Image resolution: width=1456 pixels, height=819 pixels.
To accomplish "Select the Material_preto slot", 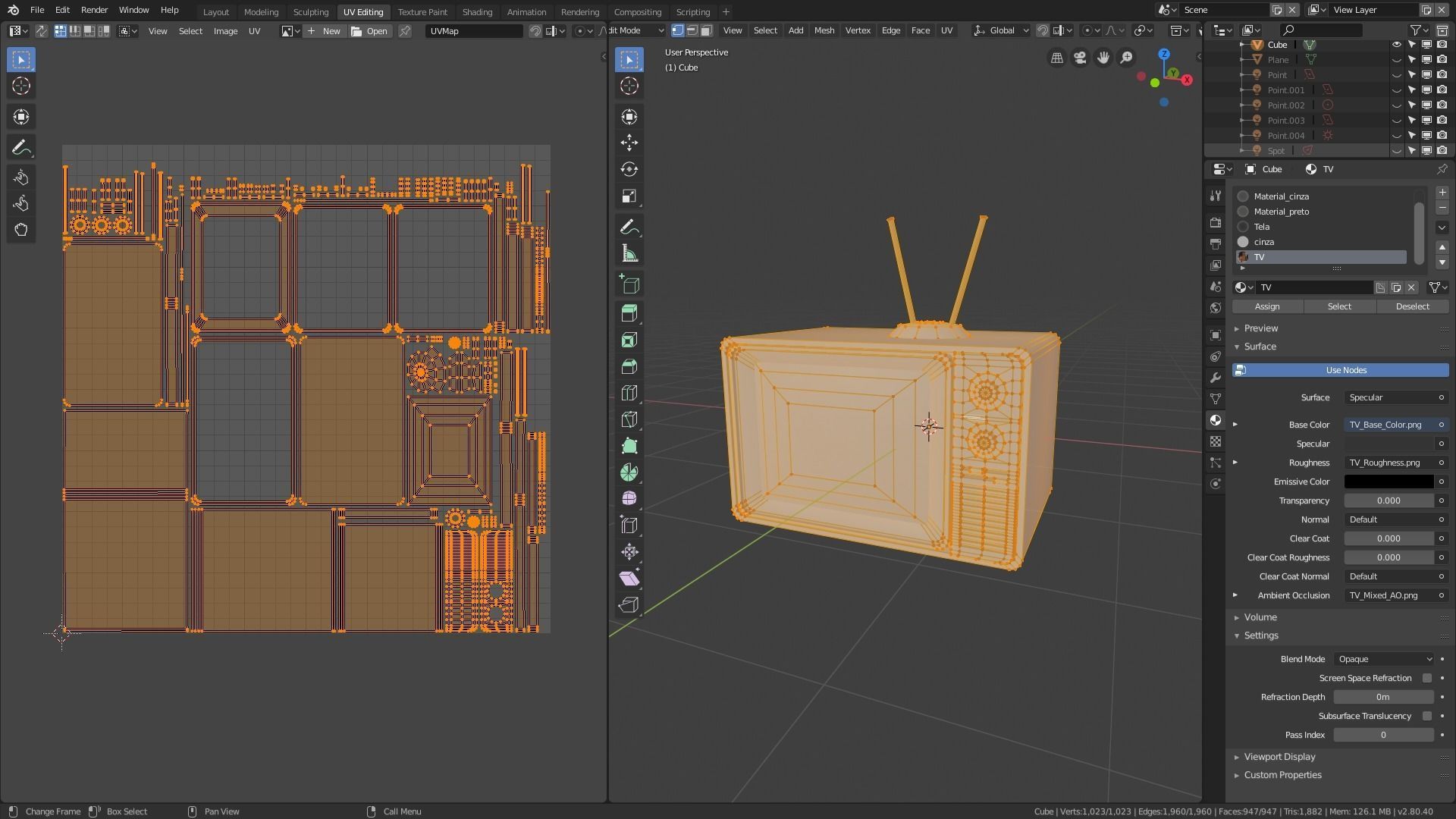I will (1321, 212).
